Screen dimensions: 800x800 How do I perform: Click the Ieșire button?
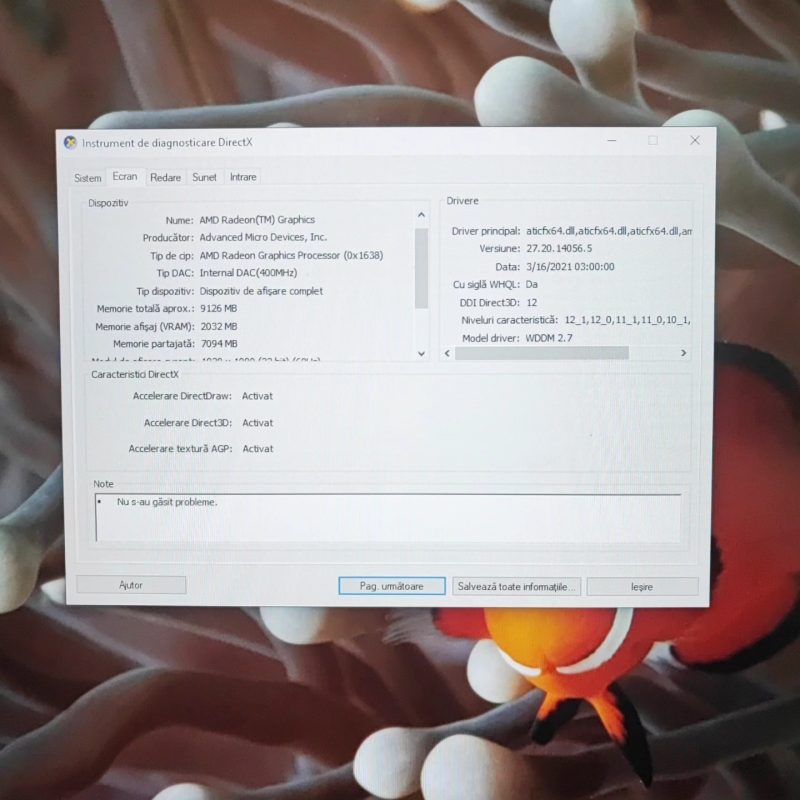point(642,587)
